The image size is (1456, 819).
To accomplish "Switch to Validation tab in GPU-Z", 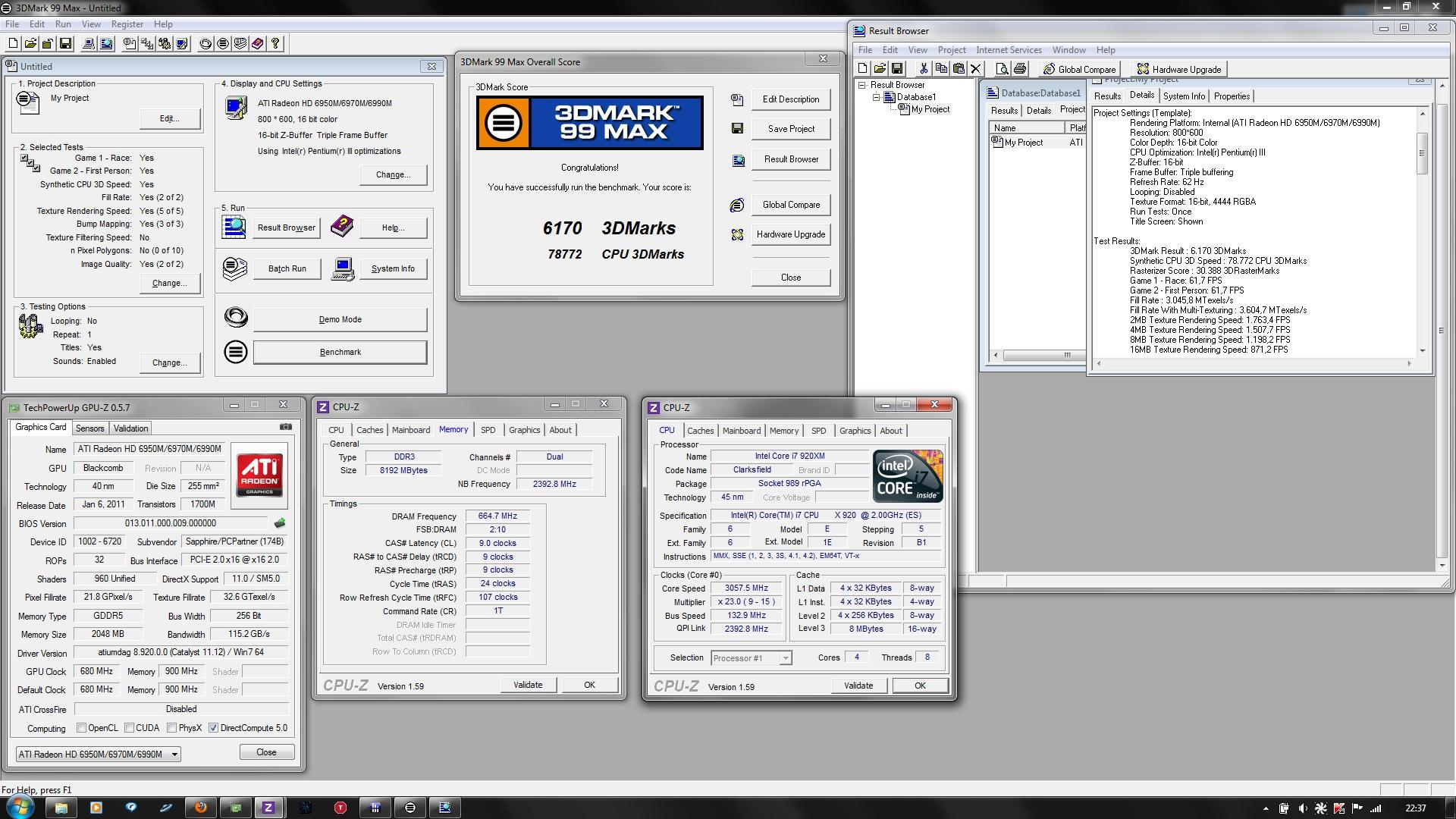I will (x=130, y=428).
